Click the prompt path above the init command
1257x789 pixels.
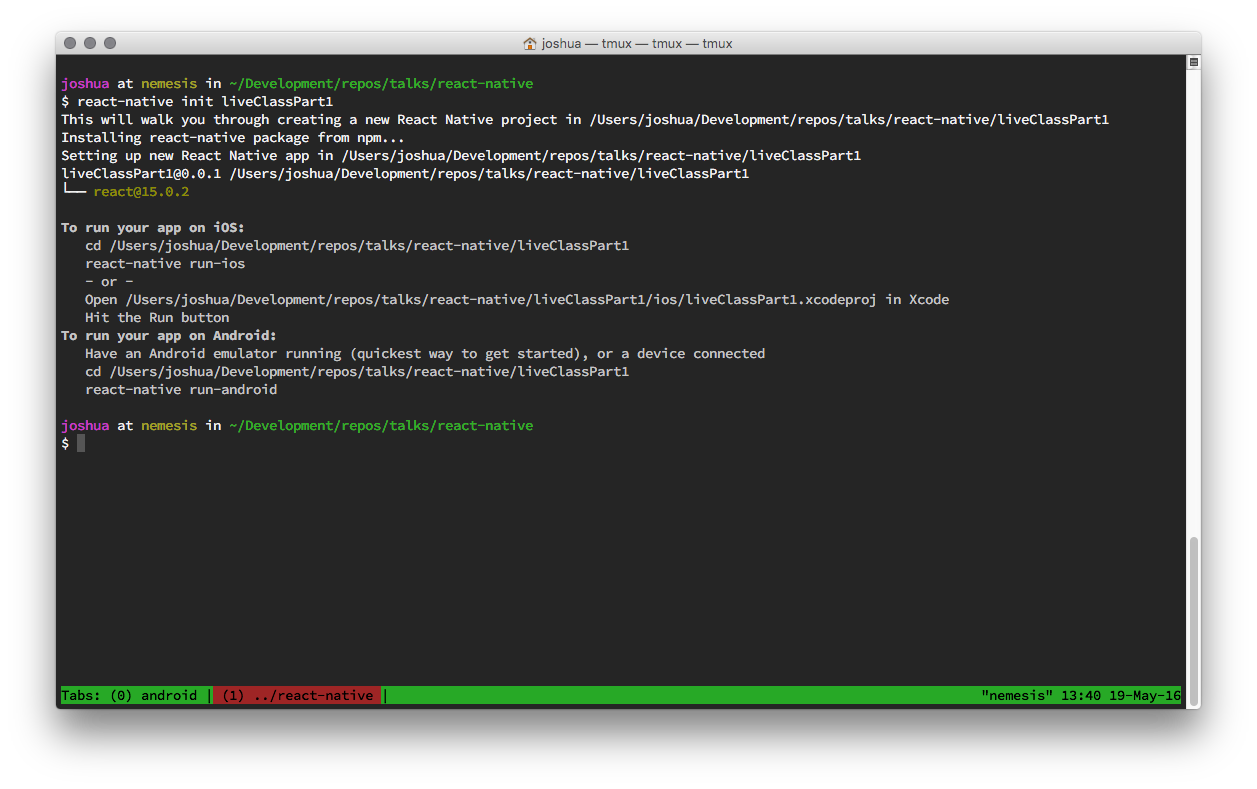coord(381,84)
